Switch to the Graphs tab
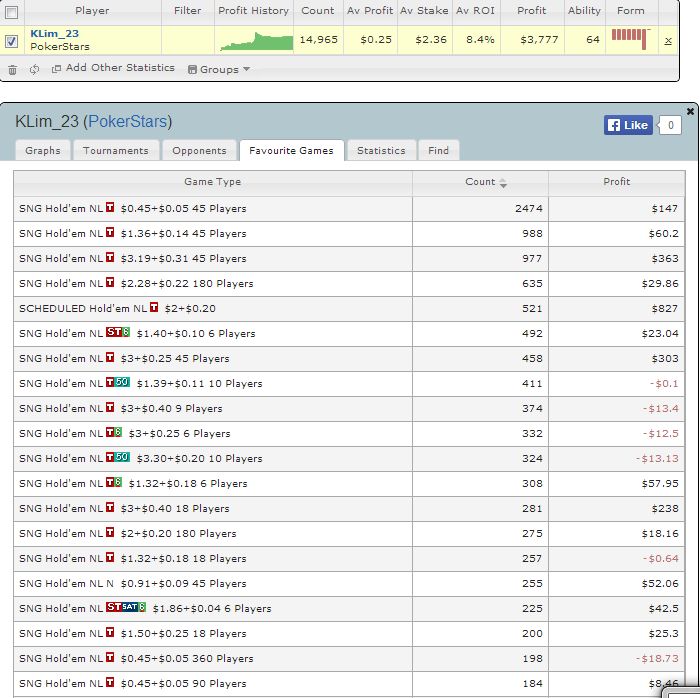This screenshot has height=698, width=700. tap(43, 150)
